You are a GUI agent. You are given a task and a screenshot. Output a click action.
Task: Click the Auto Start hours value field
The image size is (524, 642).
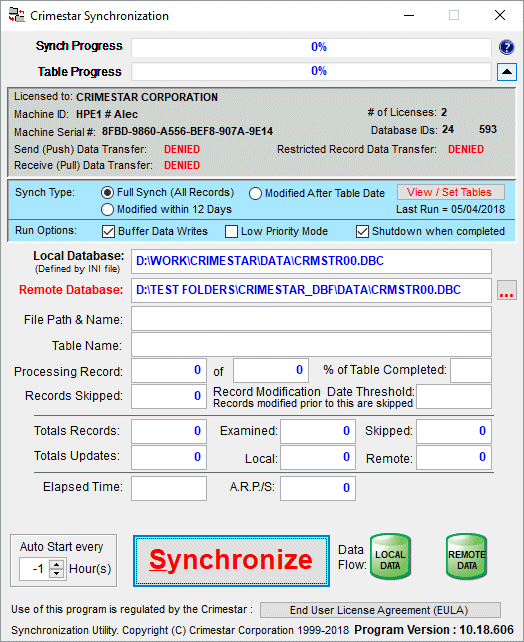pyautogui.click(x=34, y=569)
